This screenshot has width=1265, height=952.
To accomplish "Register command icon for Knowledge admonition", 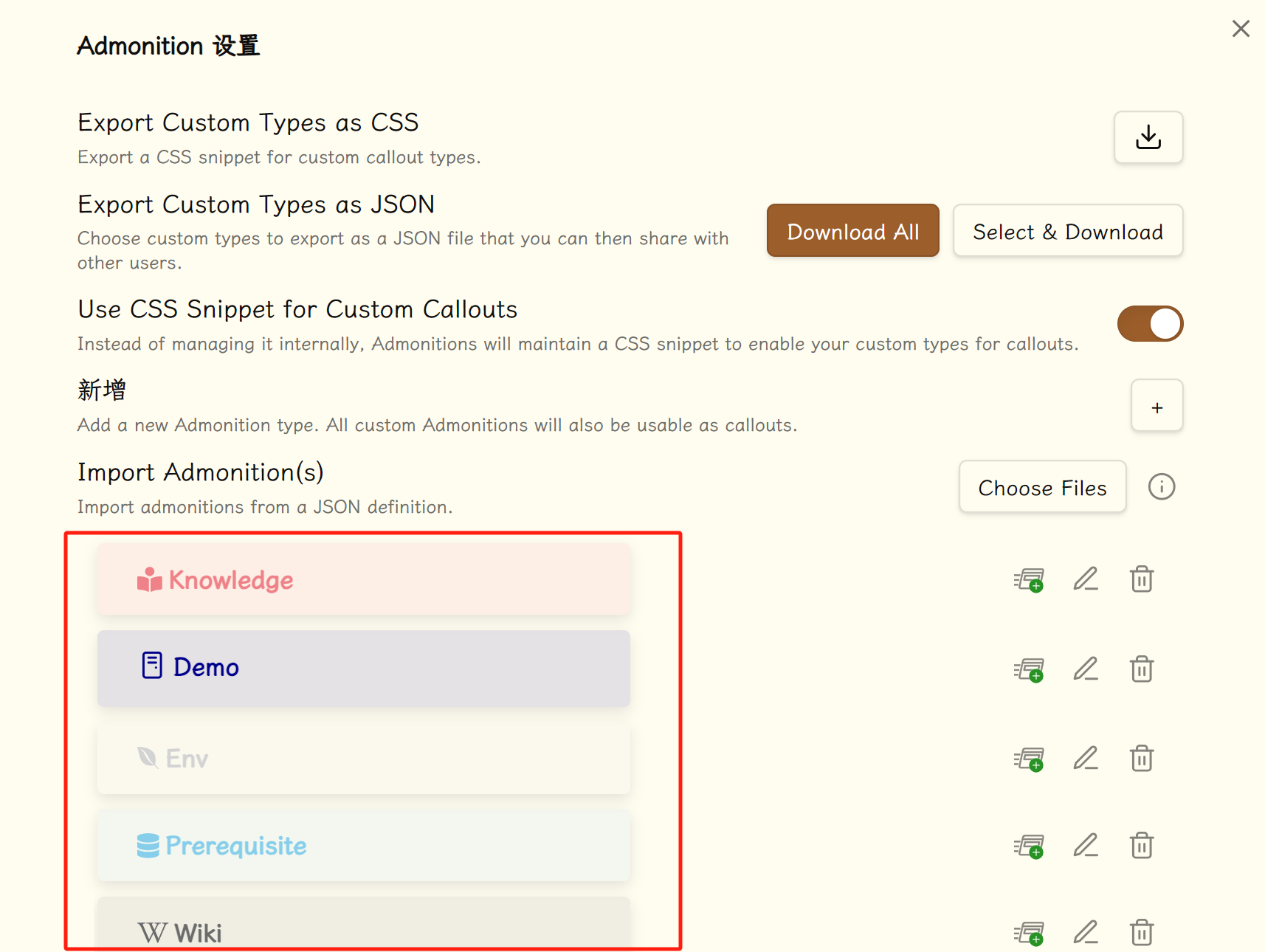I will point(1028,580).
